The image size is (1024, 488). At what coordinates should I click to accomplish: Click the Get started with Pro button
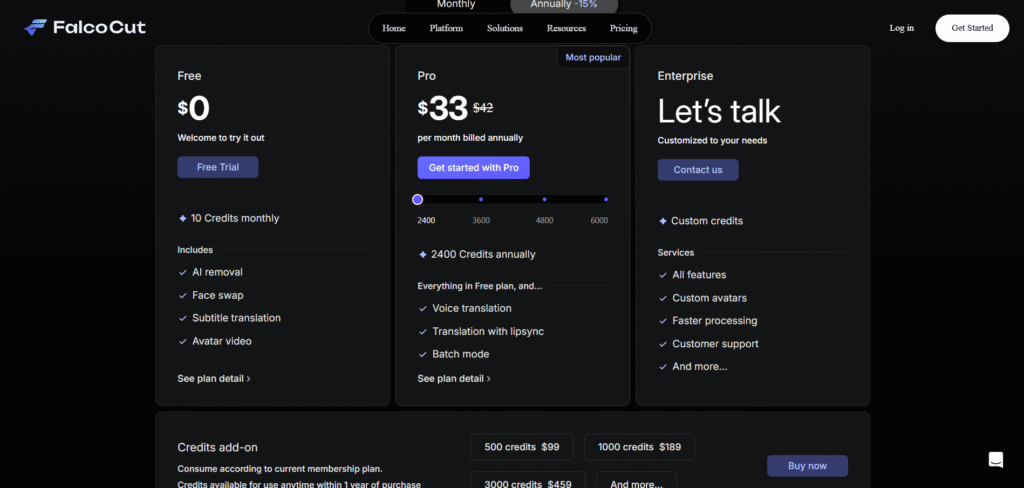(x=473, y=168)
